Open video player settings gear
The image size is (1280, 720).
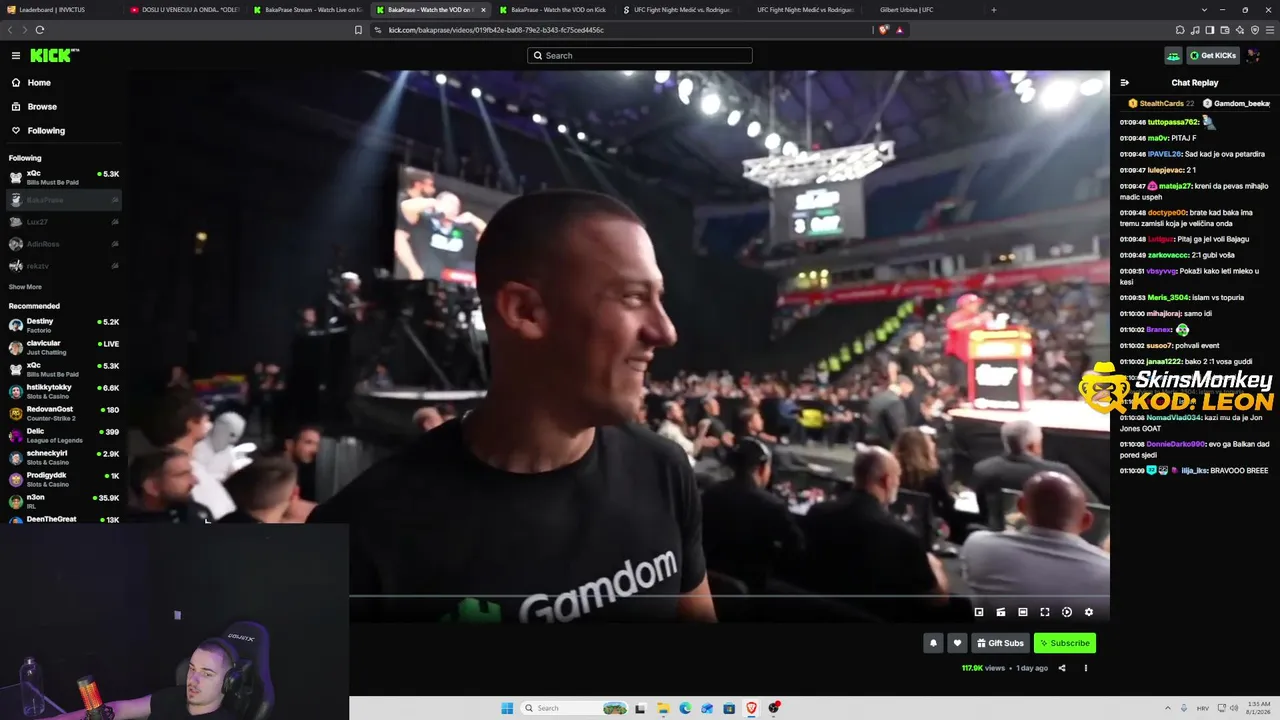(1089, 612)
